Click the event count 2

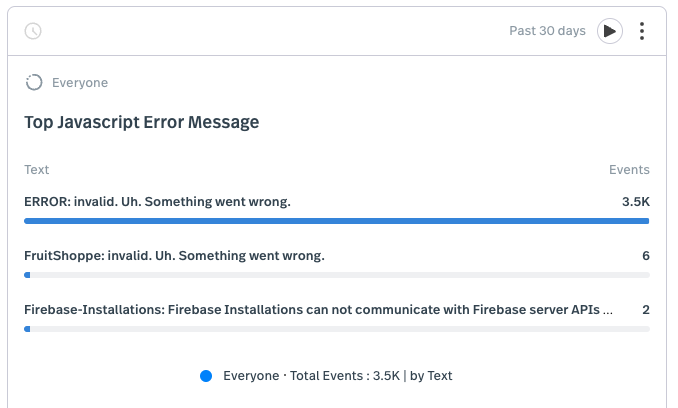(646, 310)
